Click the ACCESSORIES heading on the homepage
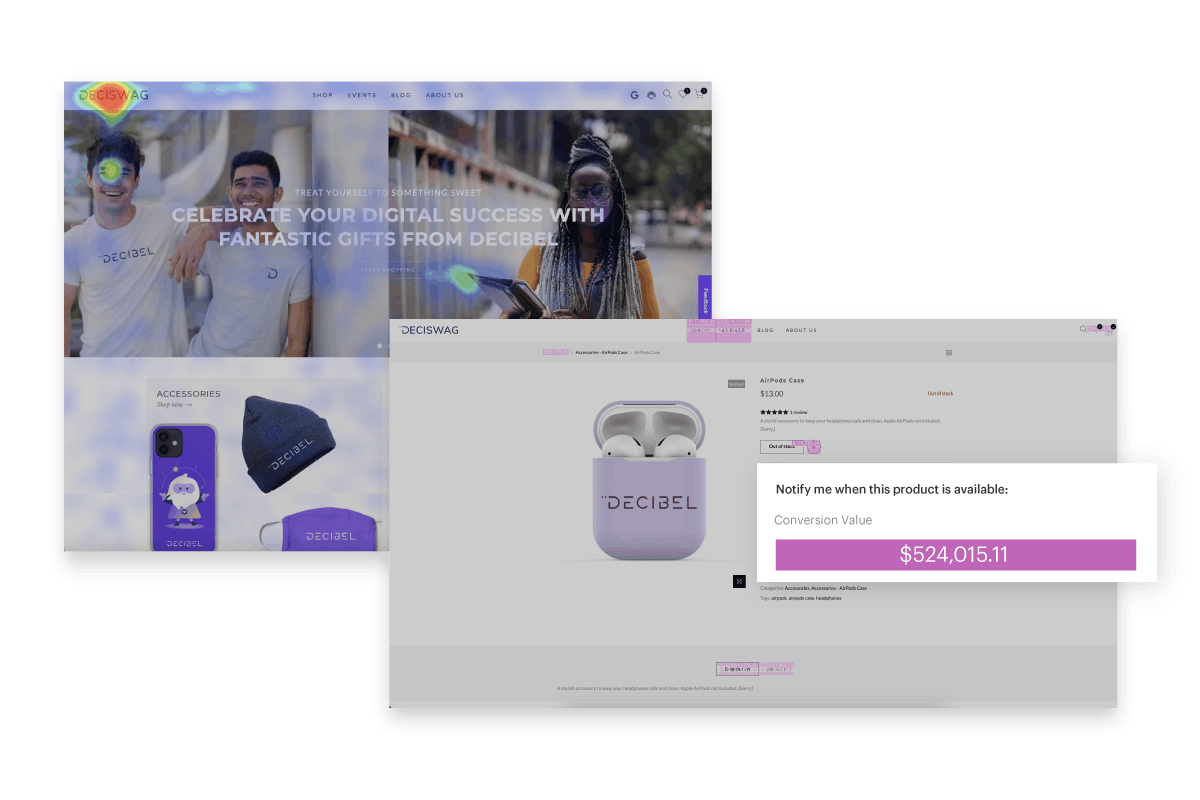Screen dimensions: 1200x800 pyautogui.click(x=189, y=394)
